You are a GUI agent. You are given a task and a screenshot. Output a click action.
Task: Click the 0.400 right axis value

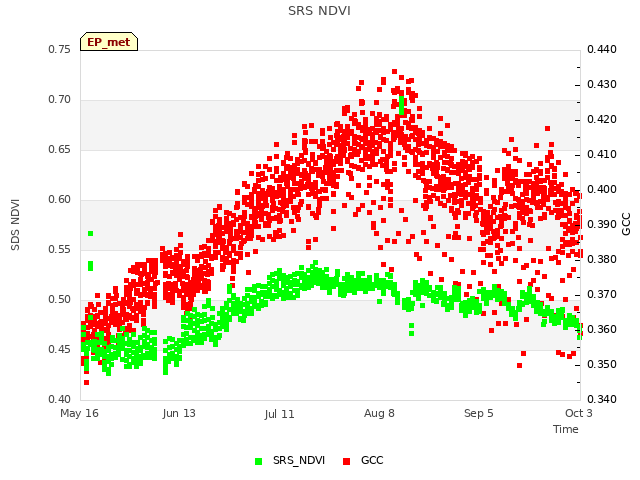click(x=602, y=189)
